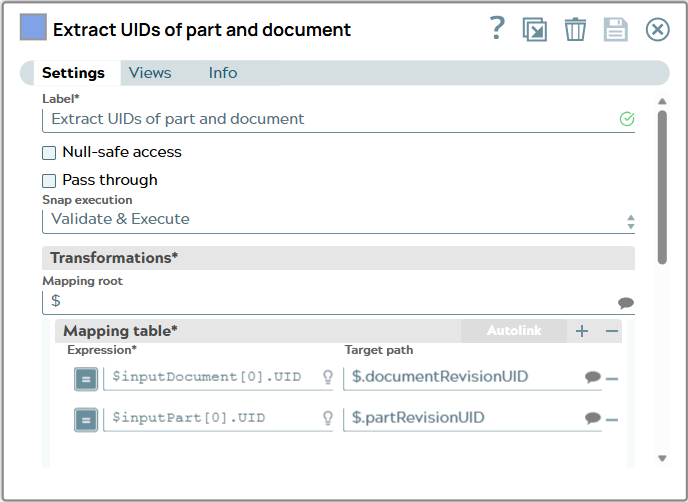The width and height of the screenshot is (688, 502).
Task: Click the green check icon in Label field
Action: pos(627,119)
